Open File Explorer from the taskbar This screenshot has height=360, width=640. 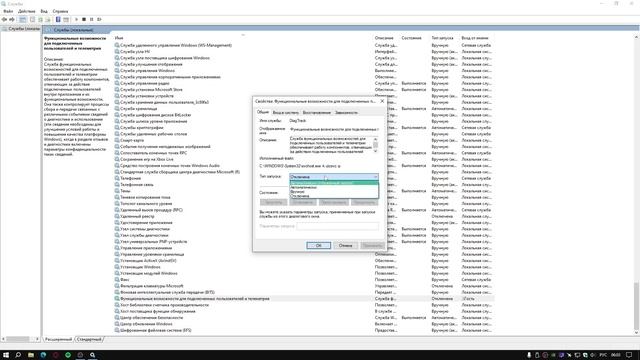click(31, 355)
